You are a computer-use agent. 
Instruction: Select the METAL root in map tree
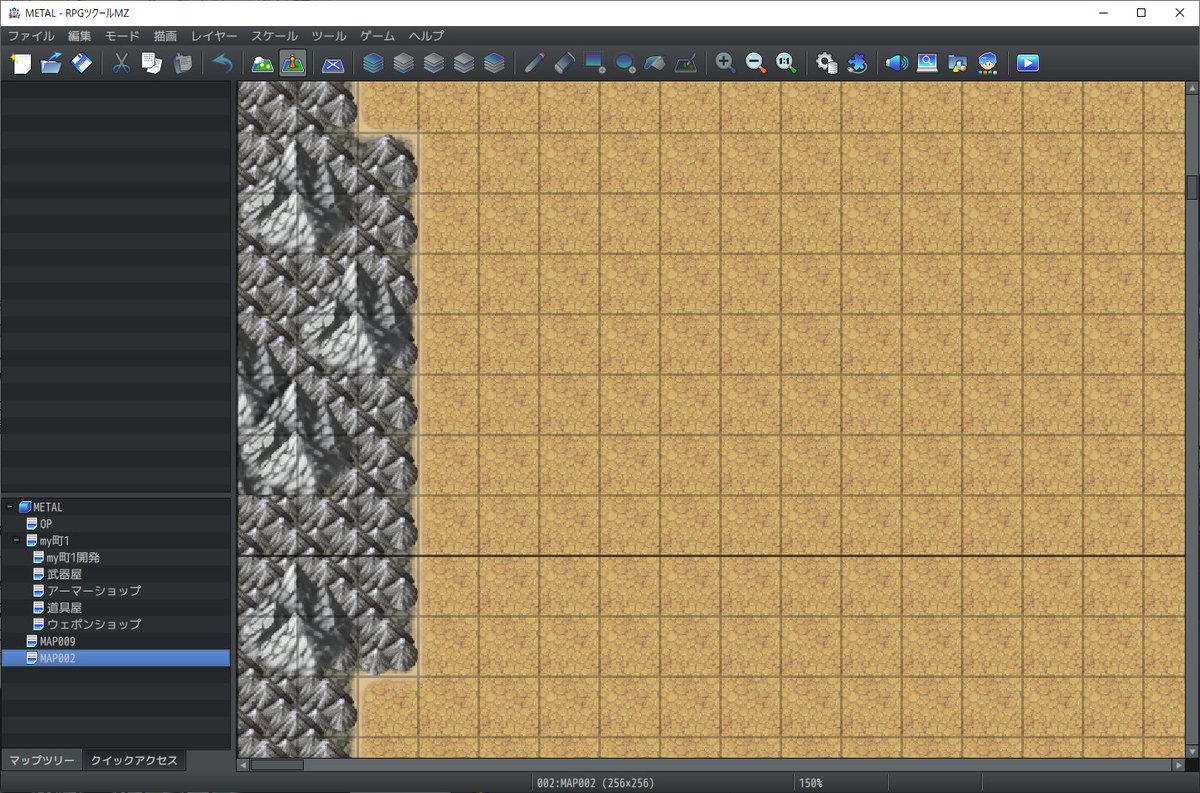point(46,507)
